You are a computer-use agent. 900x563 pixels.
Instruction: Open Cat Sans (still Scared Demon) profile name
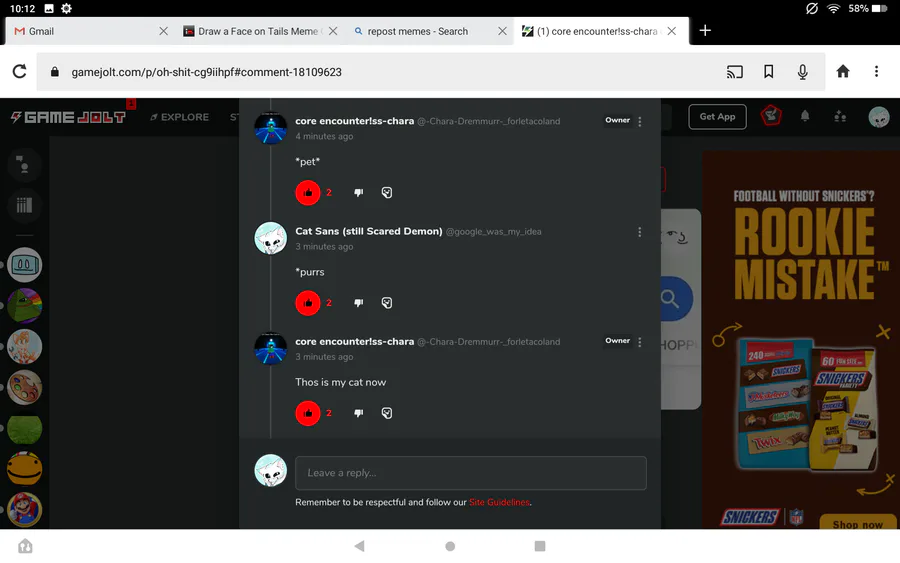[x=368, y=231]
